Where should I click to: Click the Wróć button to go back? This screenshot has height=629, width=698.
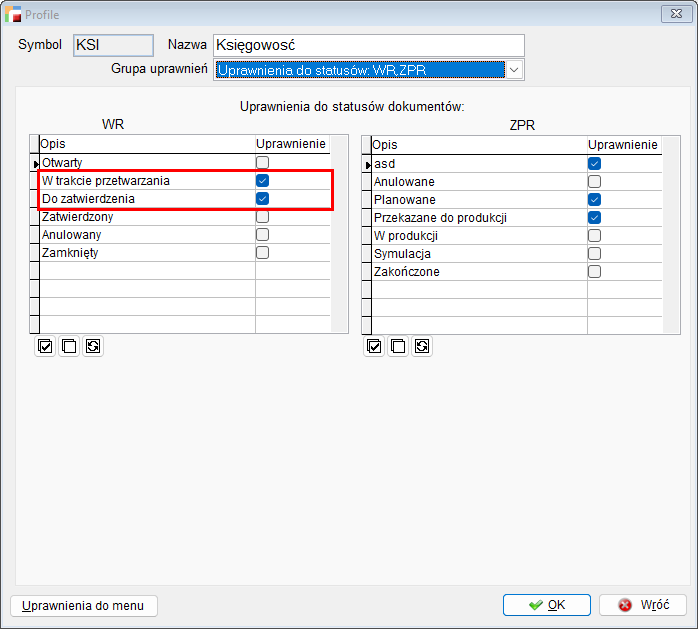(x=642, y=605)
